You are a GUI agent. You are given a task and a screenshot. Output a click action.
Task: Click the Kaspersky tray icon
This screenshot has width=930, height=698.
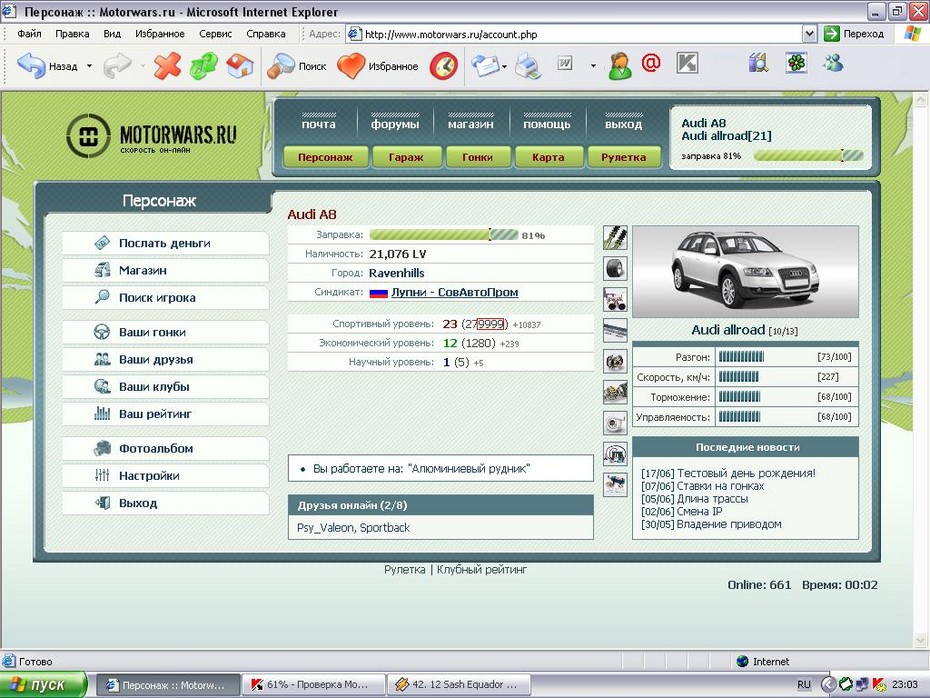click(879, 684)
